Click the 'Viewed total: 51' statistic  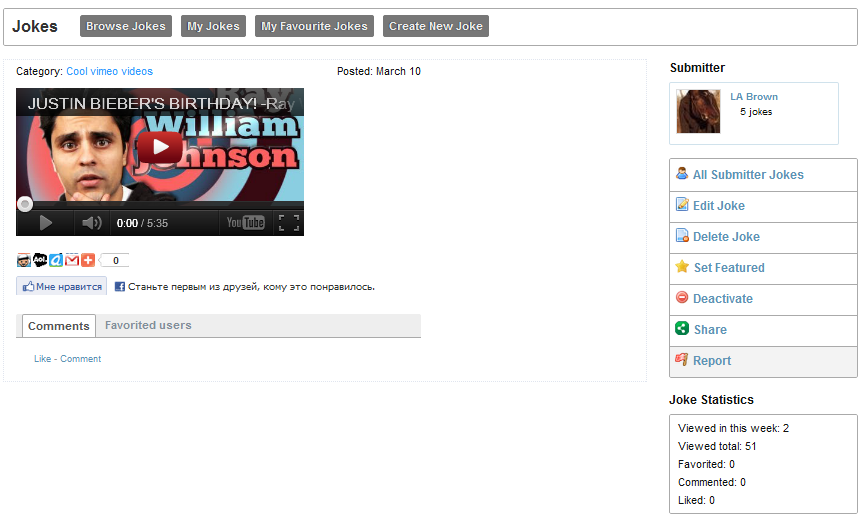717,446
